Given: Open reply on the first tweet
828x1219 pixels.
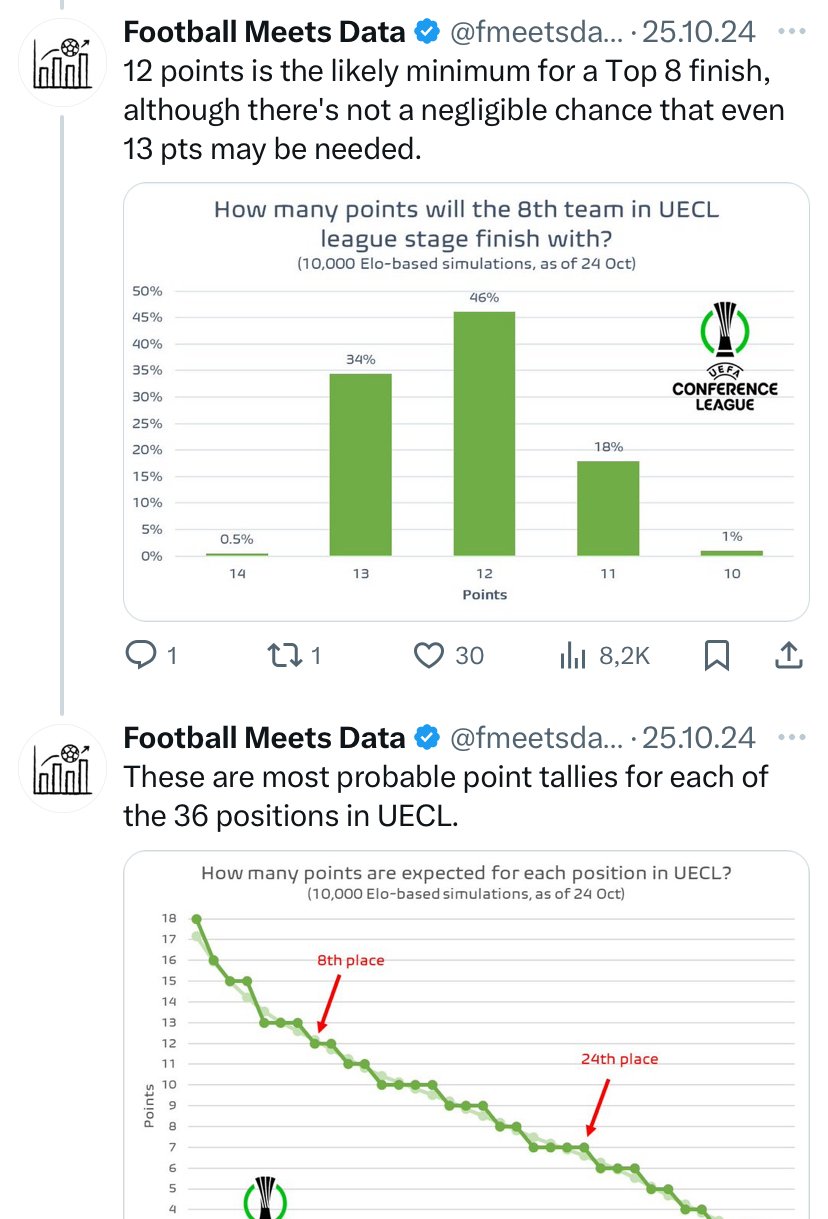Looking at the screenshot, I should point(151,655).
